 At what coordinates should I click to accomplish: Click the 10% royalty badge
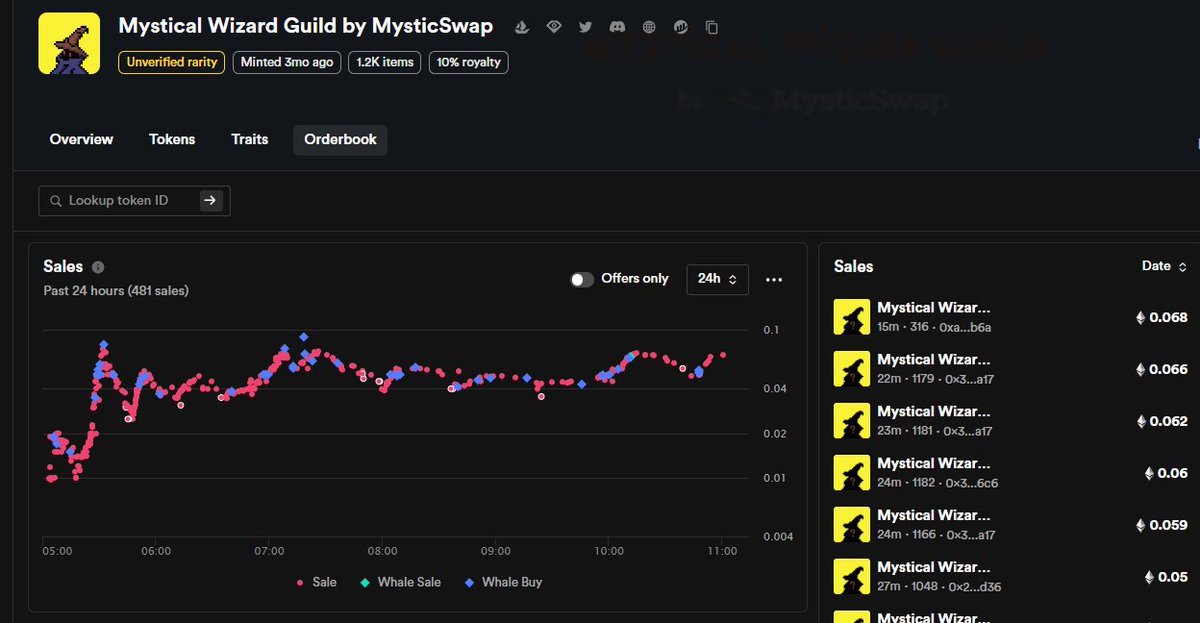click(x=469, y=62)
